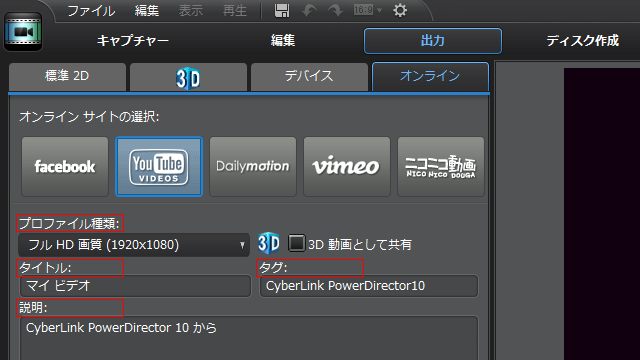Click the タイトル field containing マイ ビデオ

(x=135, y=286)
